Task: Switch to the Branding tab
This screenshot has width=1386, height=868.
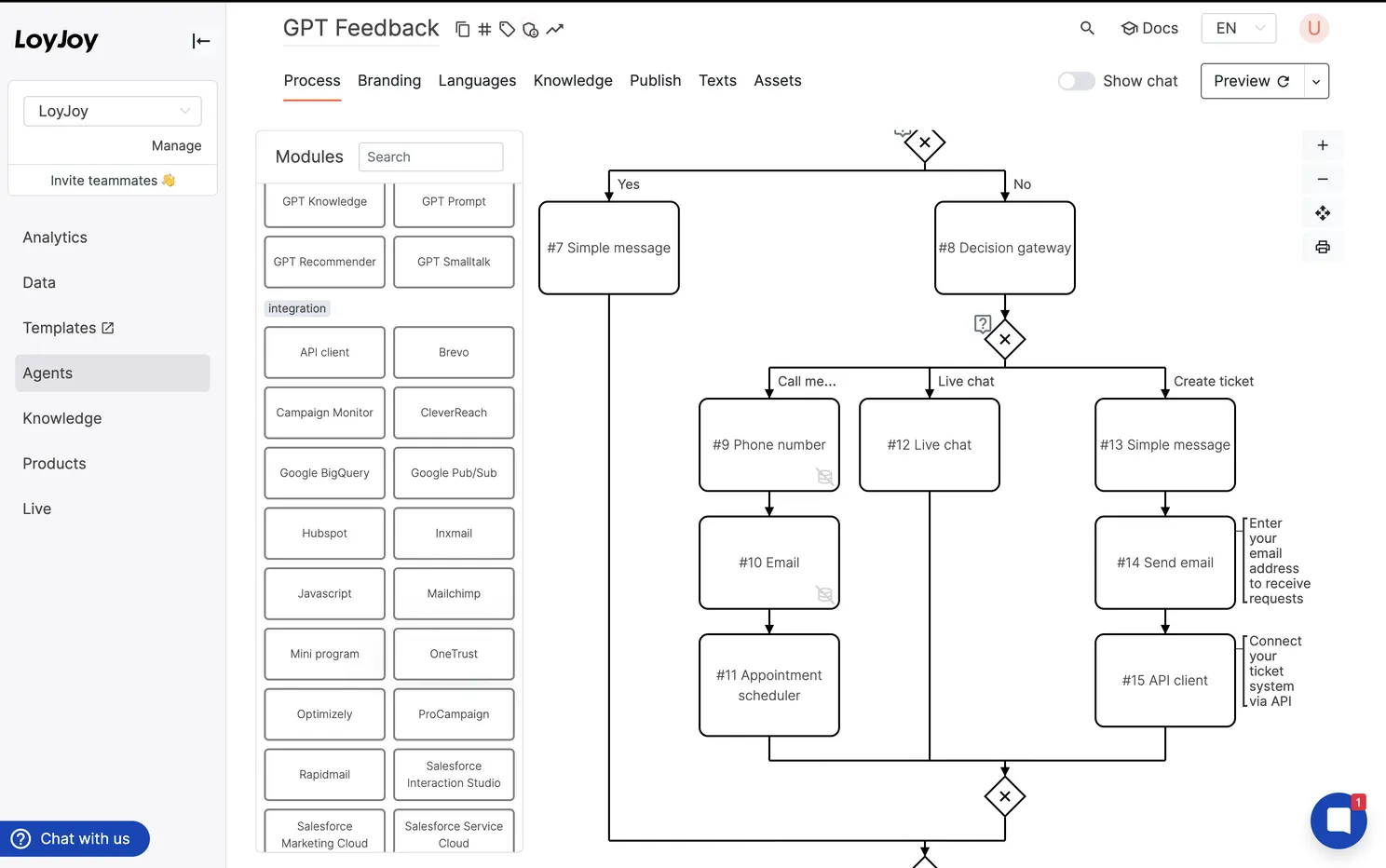Action: click(x=389, y=80)
